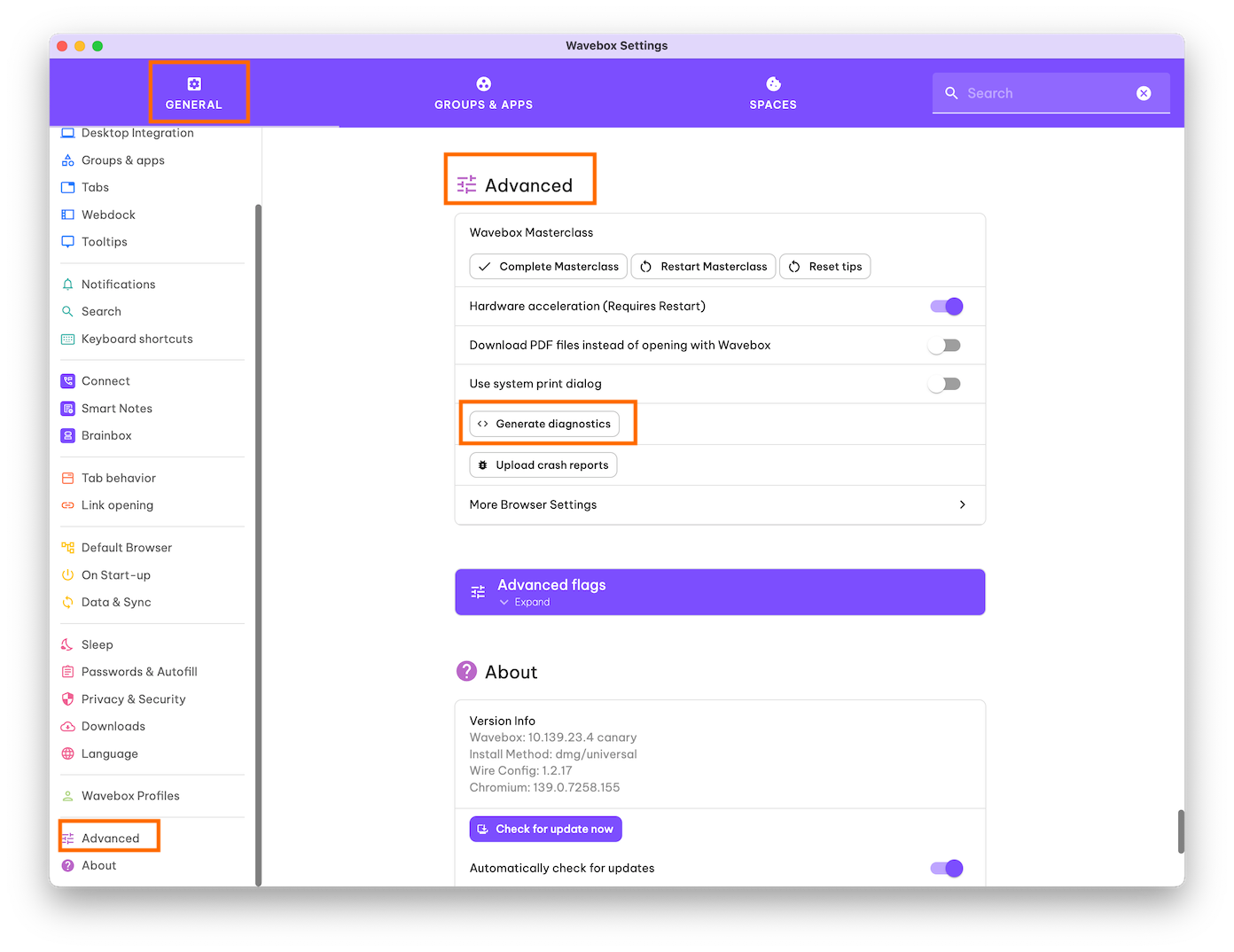Click the Version Info text
The image size is (1234, 952).
click(503, 721)
